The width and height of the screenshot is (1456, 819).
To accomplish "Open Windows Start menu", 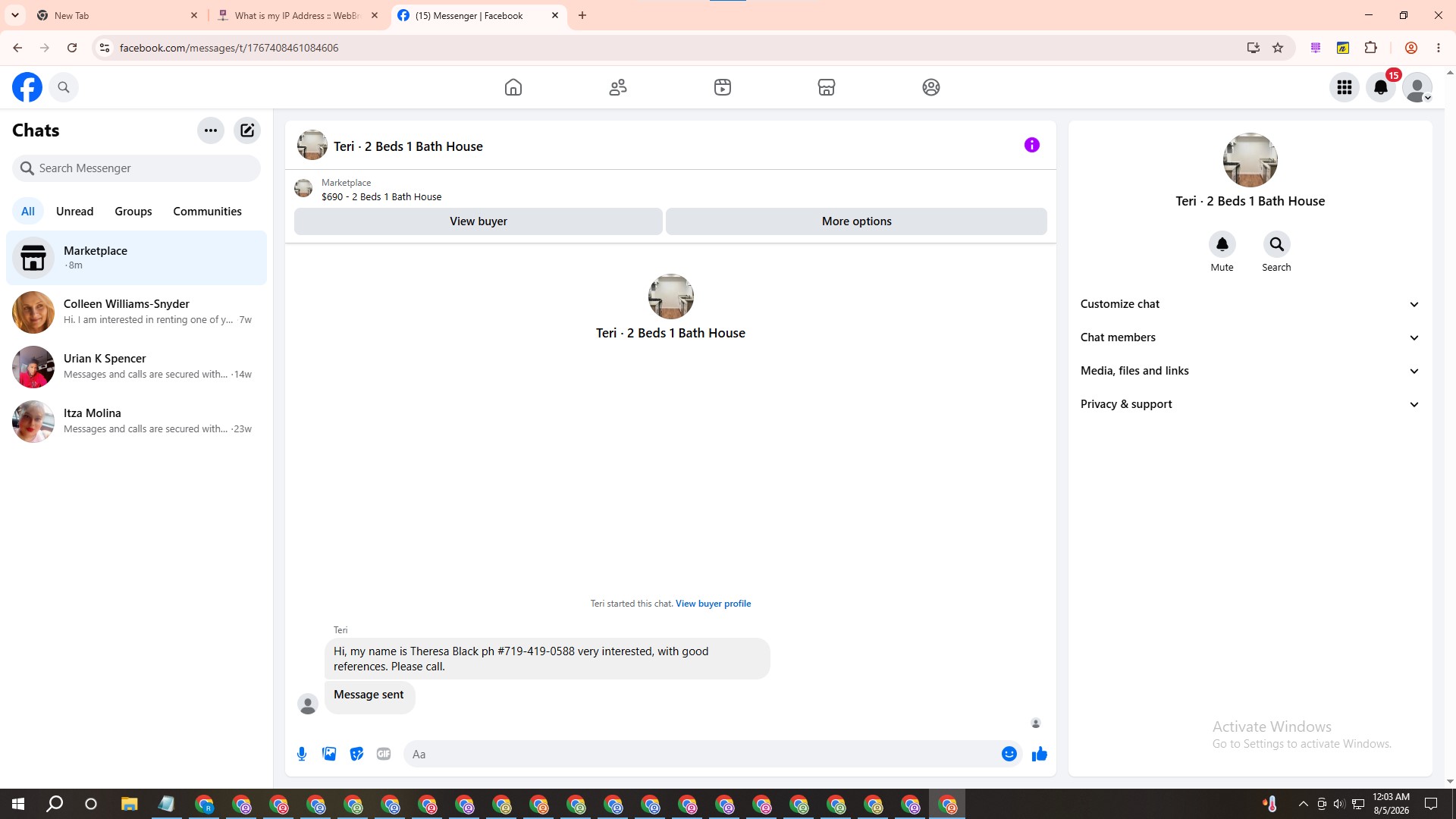I will coord(18,804).
